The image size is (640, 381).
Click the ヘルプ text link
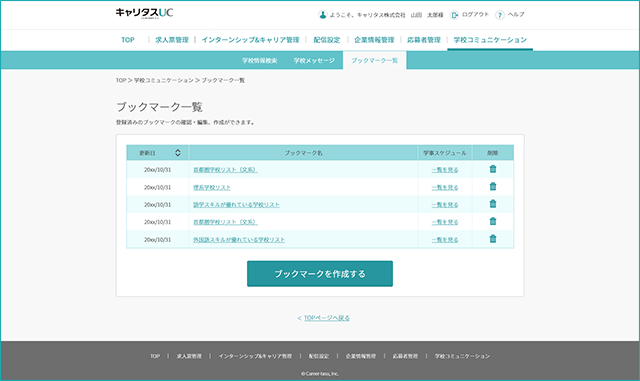(x=516, y=15)
